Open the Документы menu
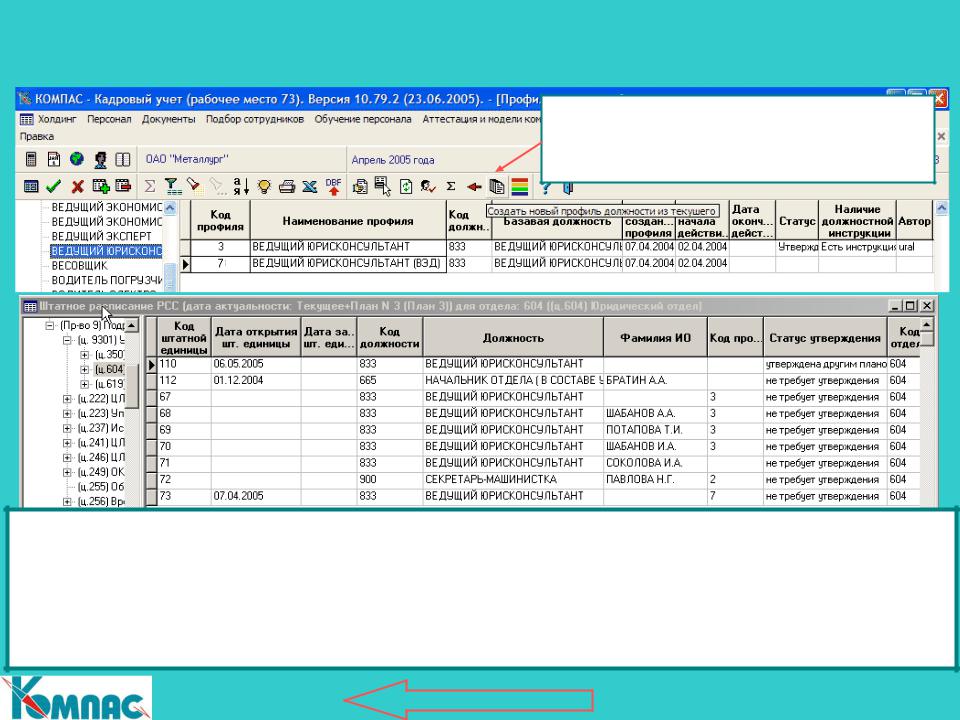 (x=168, y=119)
